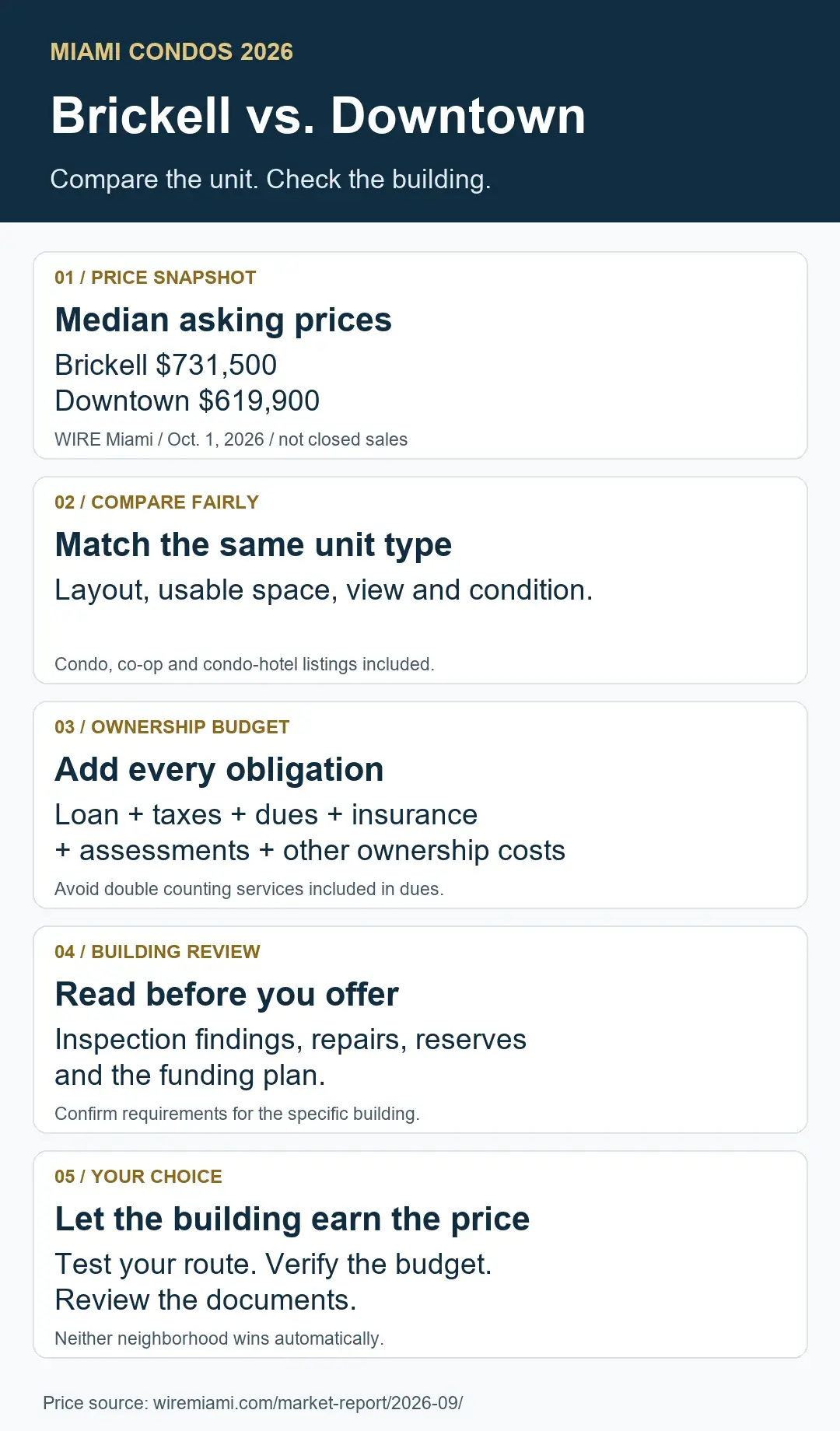Select the Loan + taxes + dues line
840x1431 pixels.
coord(266,815)
